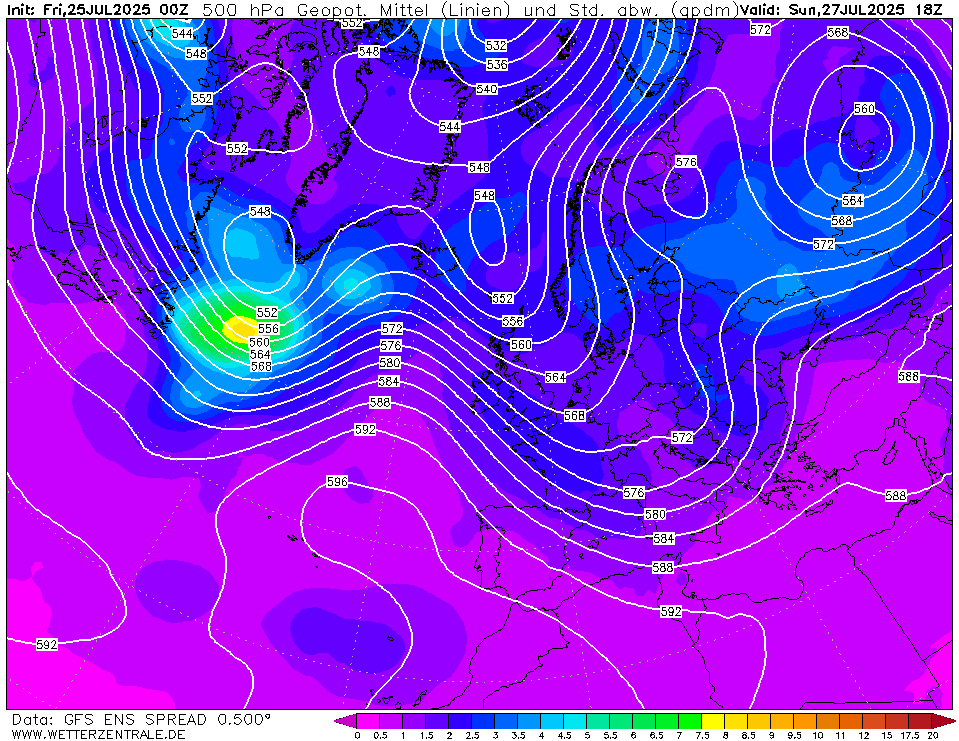Pick the orange swatch between 9.5 and 10

tap(806, 721)
